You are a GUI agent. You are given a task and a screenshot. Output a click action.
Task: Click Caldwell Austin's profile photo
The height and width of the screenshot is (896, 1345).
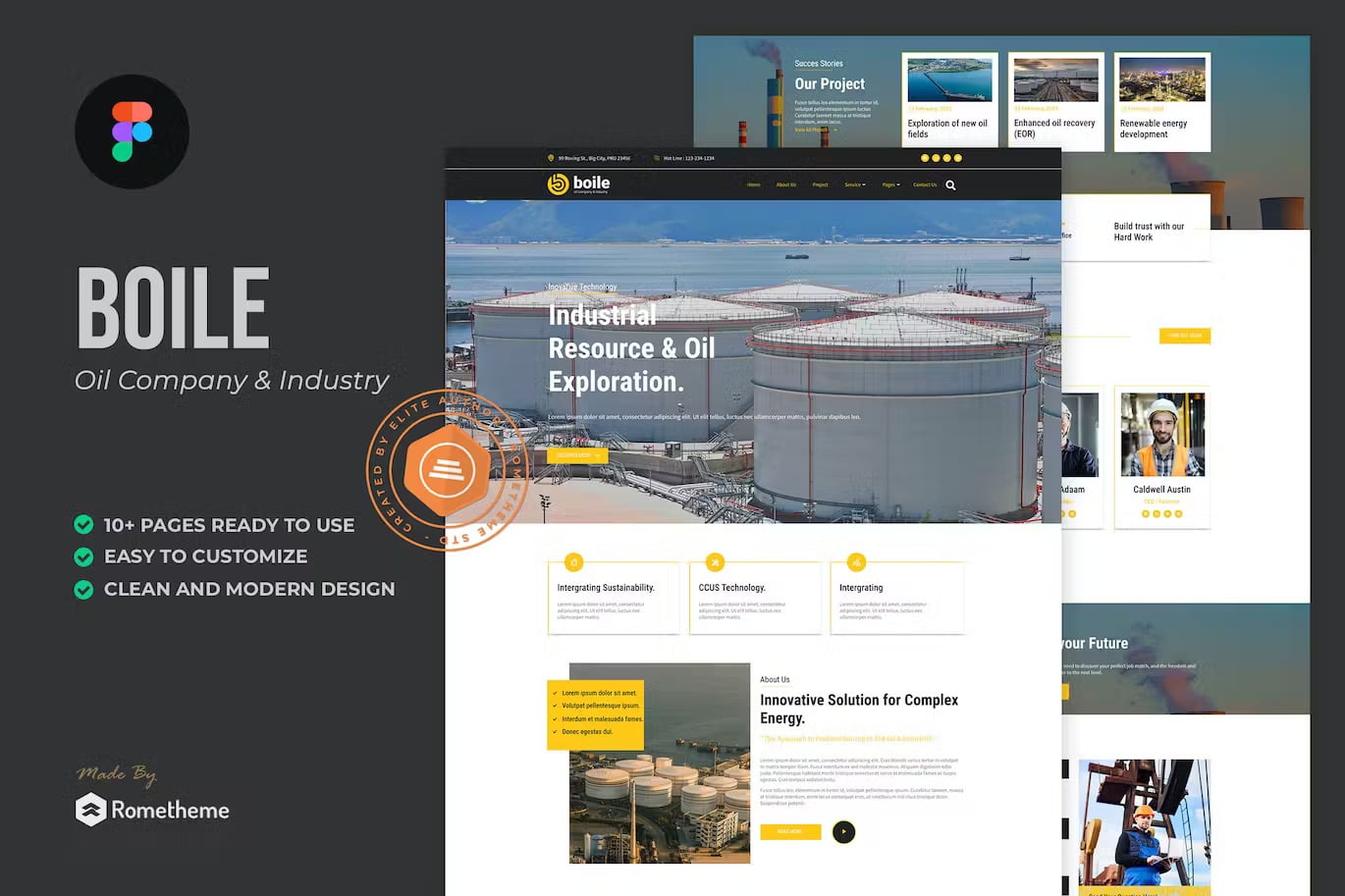coord(1162,434)
